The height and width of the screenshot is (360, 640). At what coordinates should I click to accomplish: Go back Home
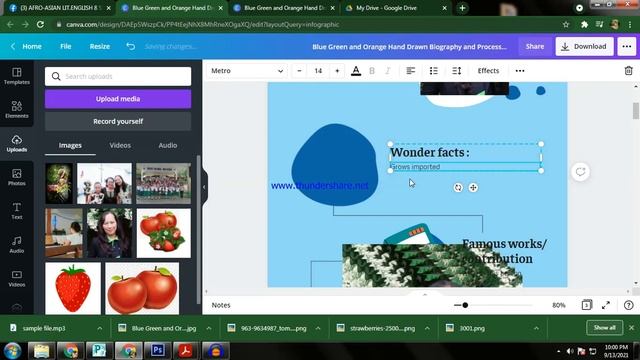coord(27,47)
